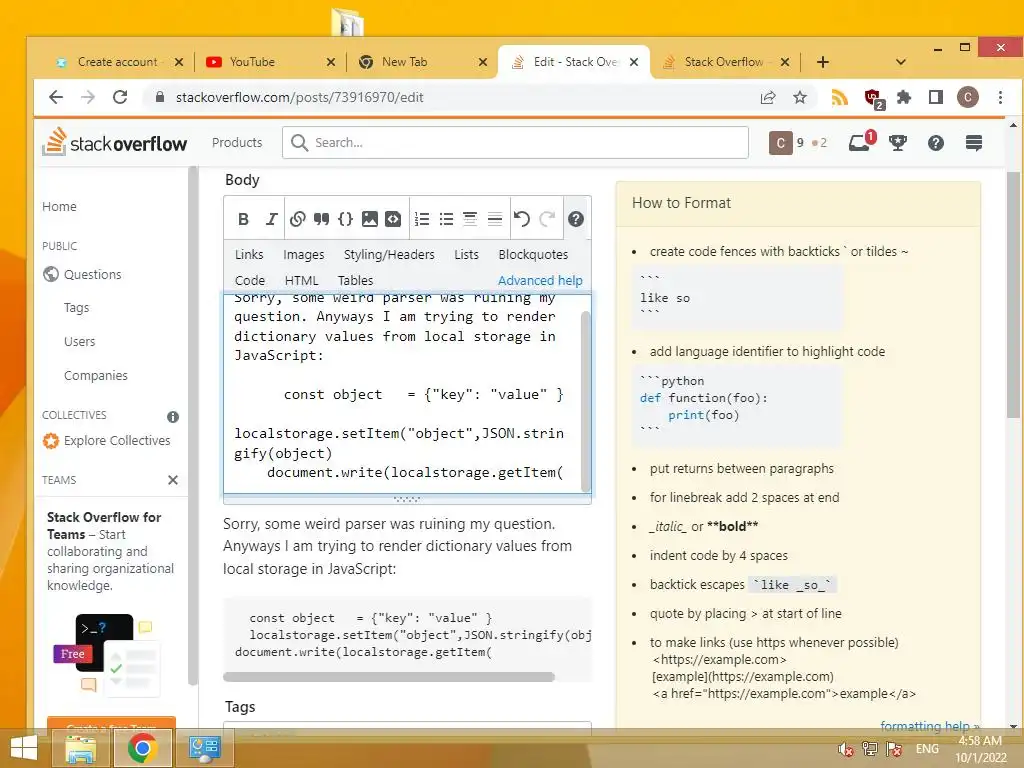Go back to the previous page

[56, 97]
